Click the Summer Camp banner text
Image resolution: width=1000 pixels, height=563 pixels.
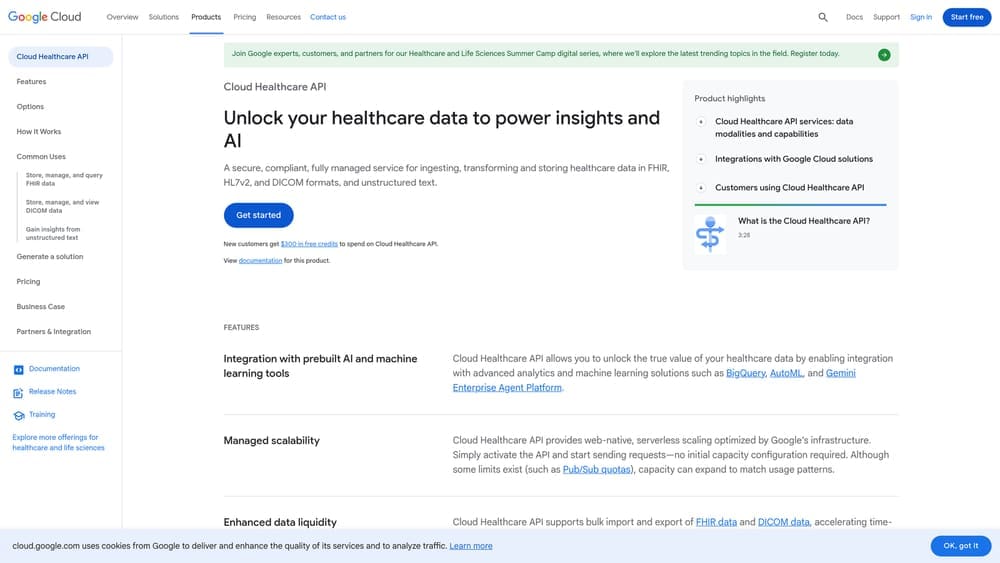coord(535,54)
